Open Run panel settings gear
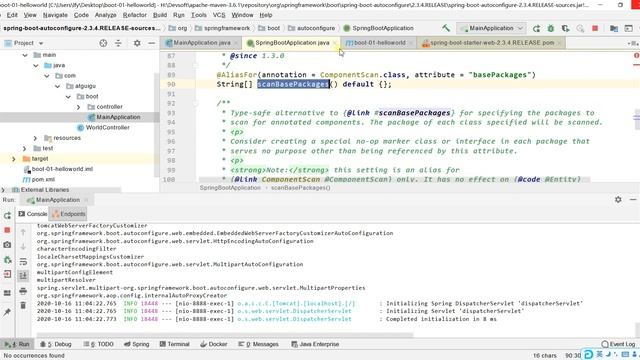The width and height of the screenshot is (640, 360). pyautogui.click(x=618, y=200)
